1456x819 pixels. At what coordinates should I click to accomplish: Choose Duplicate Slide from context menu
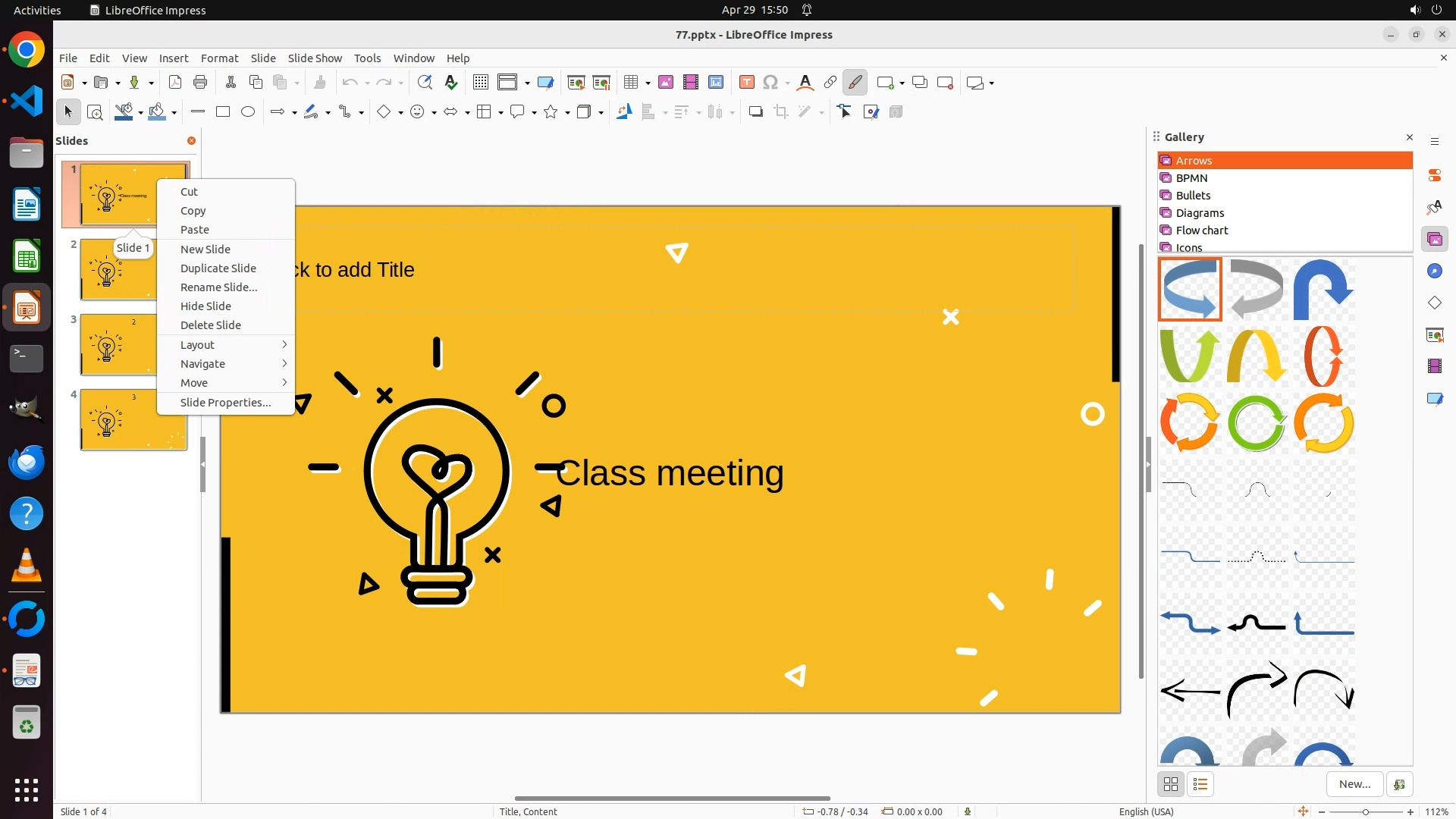(218, 268)
